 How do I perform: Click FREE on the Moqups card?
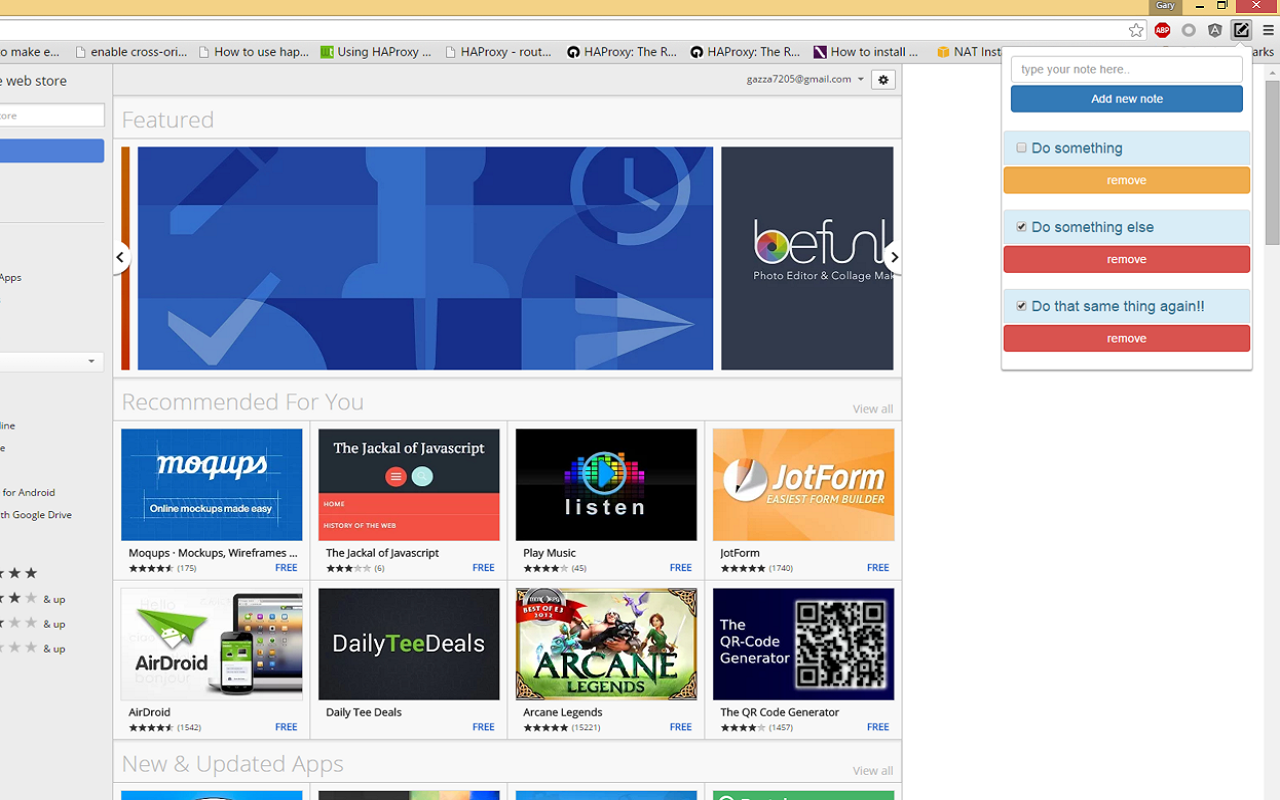(286, 568)
